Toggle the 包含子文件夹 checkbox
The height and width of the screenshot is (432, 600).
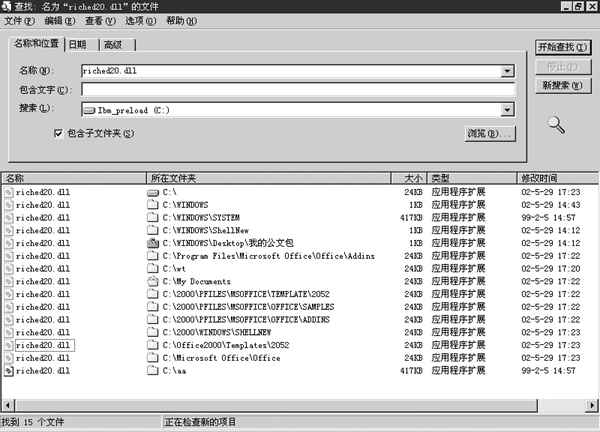click(x=58, y=133)
